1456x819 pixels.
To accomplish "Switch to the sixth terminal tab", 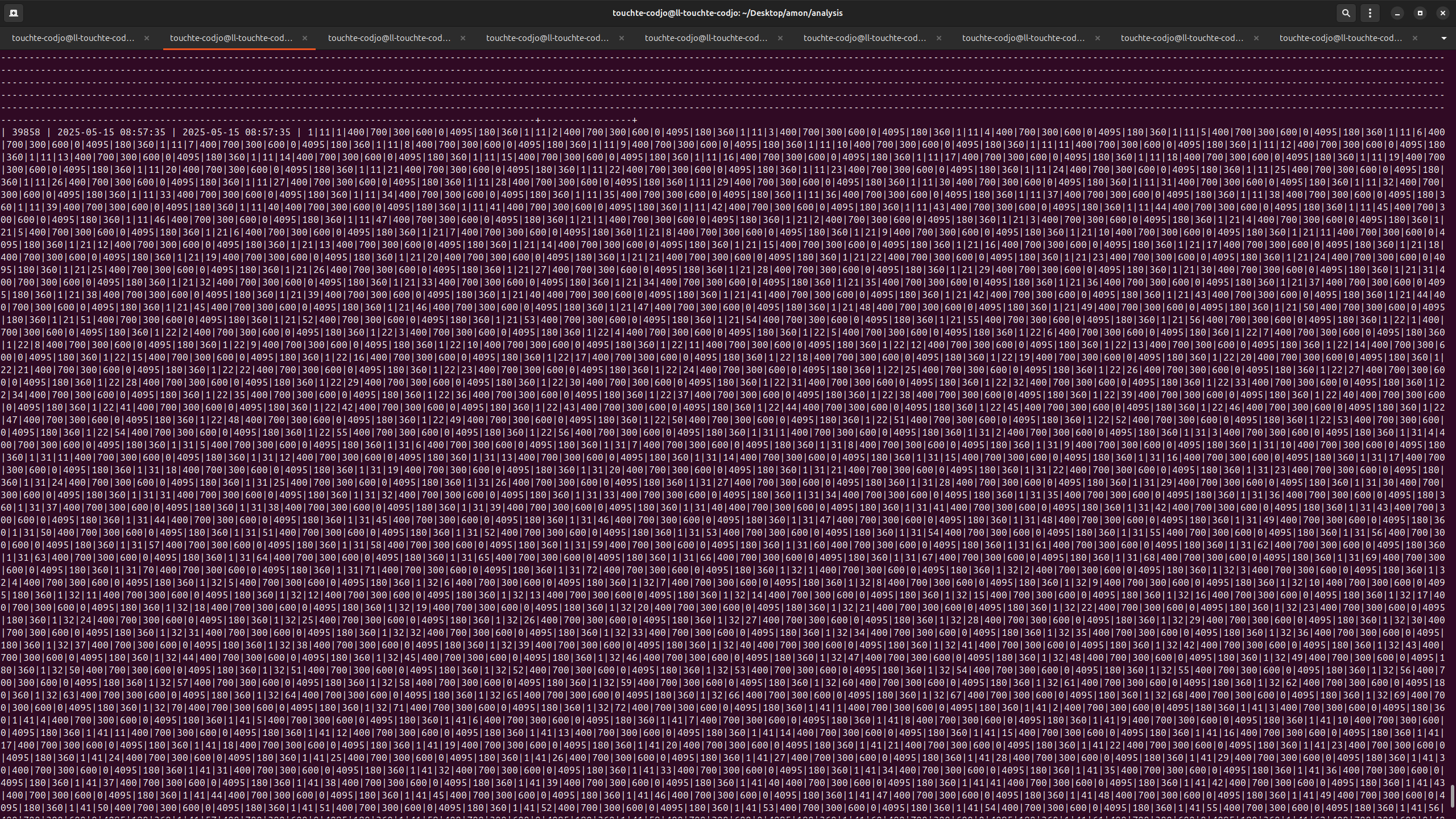I will pos(864,38).
